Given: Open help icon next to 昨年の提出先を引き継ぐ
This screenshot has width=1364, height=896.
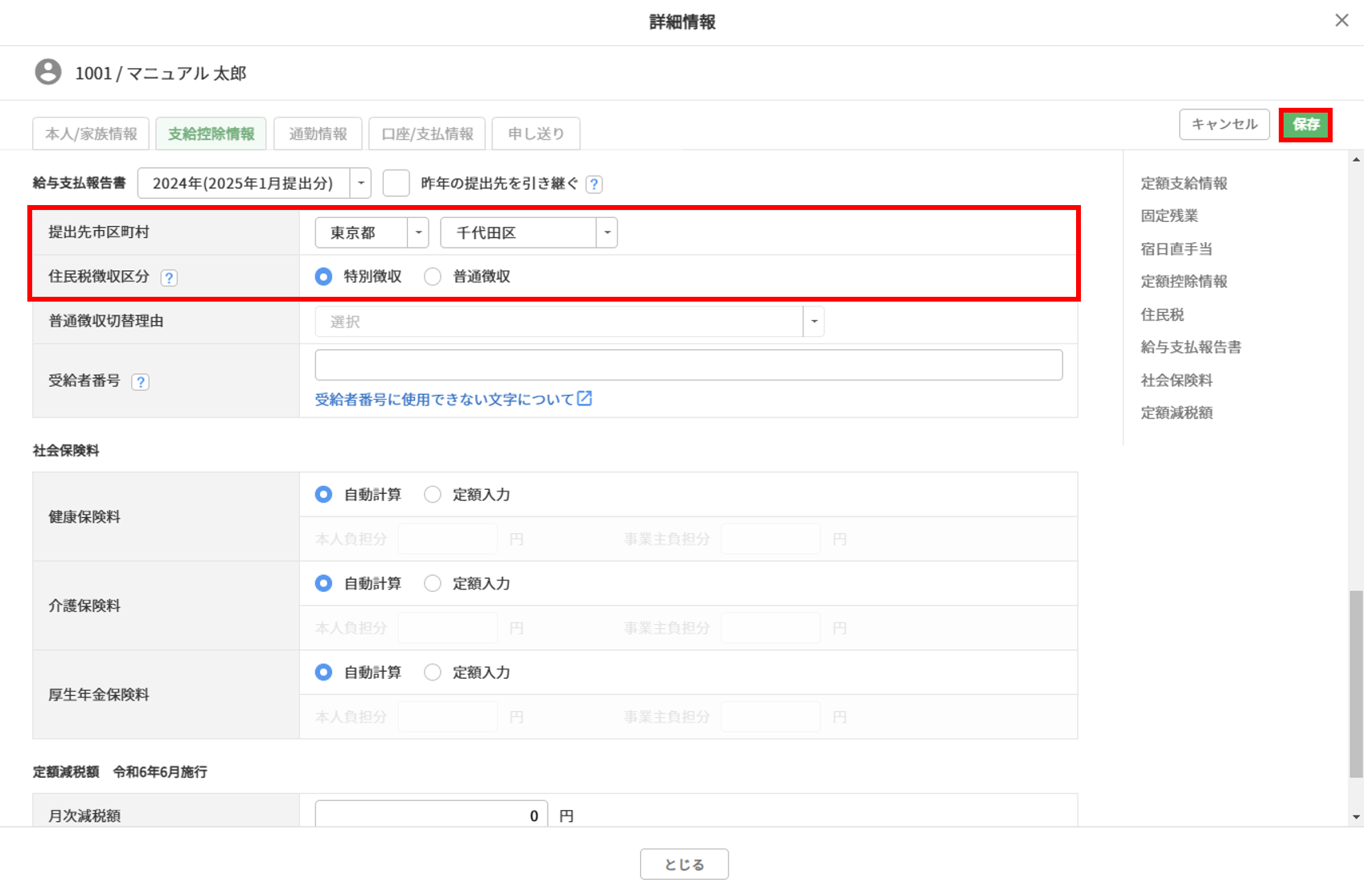Looking at the screenshot, I should point(594,184).
